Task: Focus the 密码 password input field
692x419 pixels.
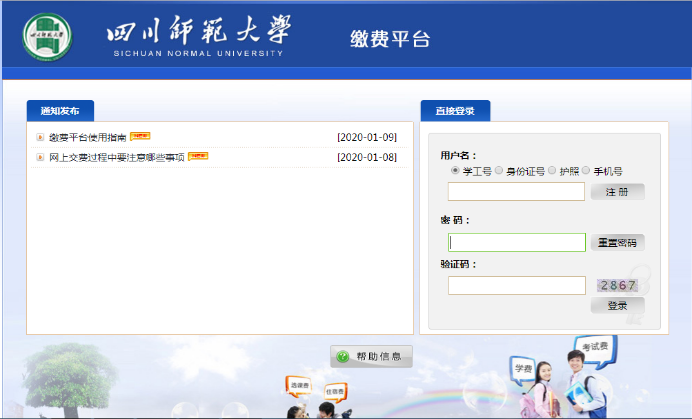Action: [x=517, y=242]
